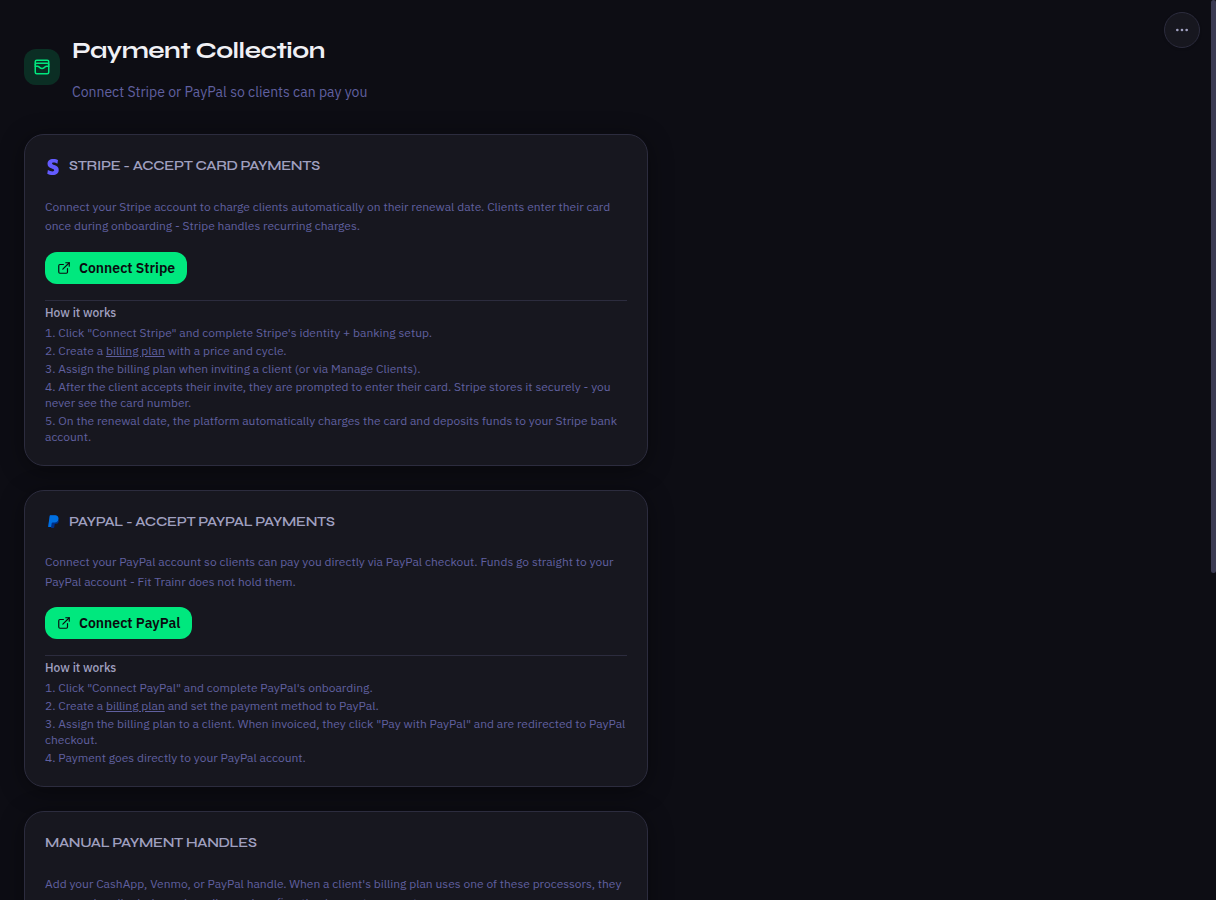Click step 'Click "Connect PayPal" and complete PayPal's onboarding'
The height and width of the screenshot is (900, 1216).
click(x=208, y=688)
